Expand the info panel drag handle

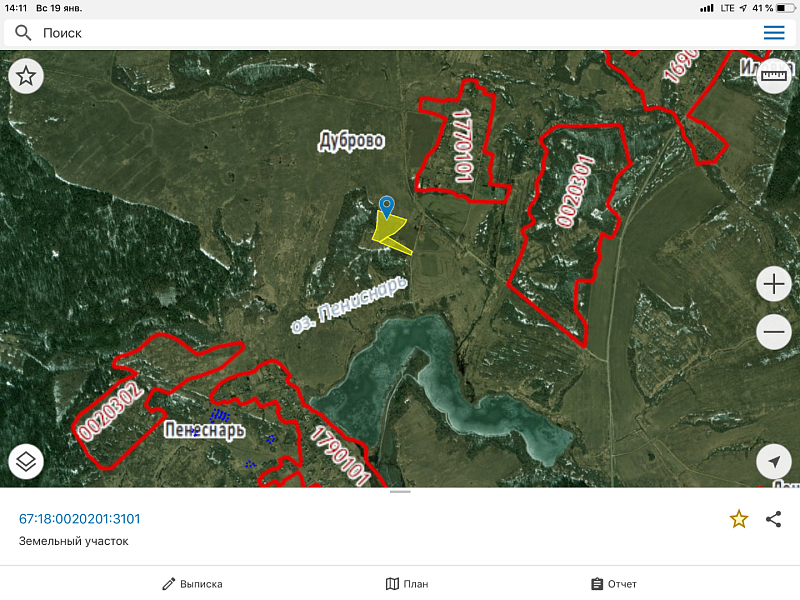400,492
